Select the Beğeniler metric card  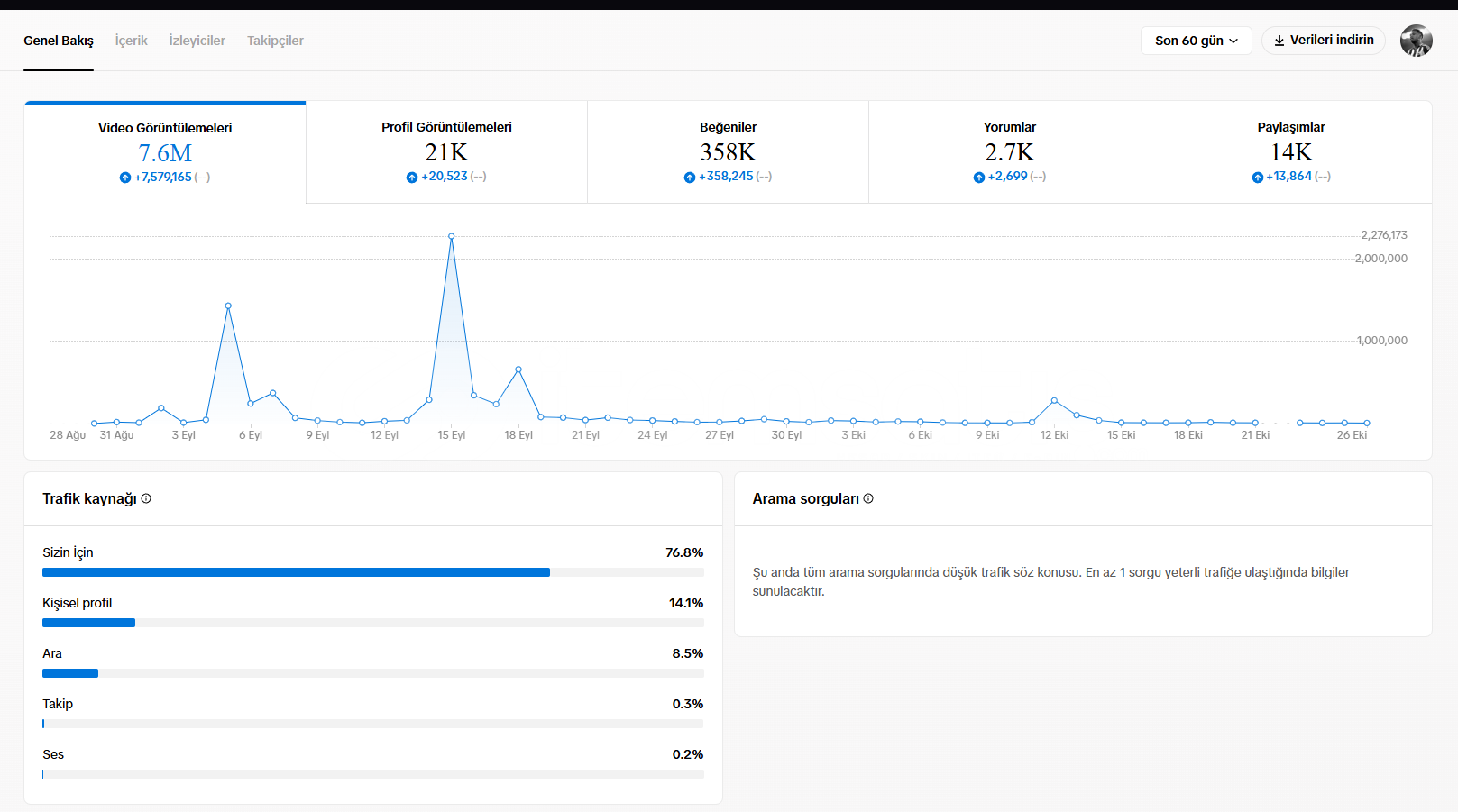pos(728,151)
